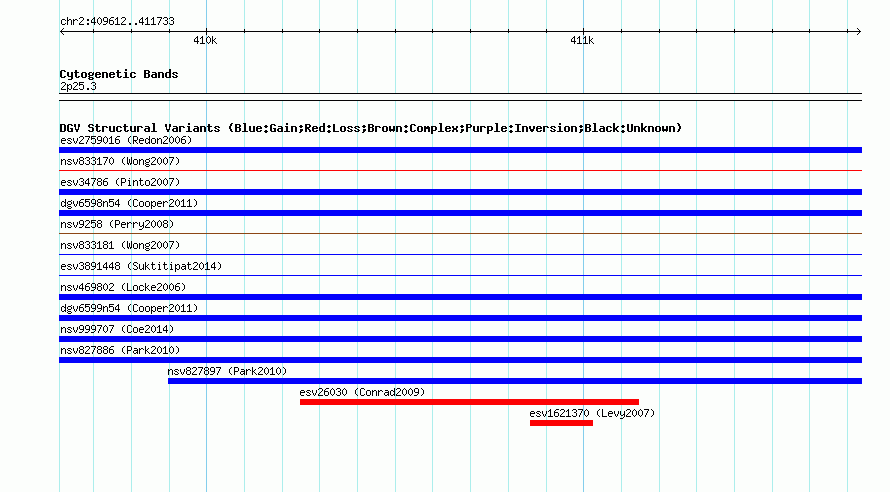Select the esv26030 red loss bar
This screenshot has width=890, height=492.
pyautogui.click(x=469, y=402)
